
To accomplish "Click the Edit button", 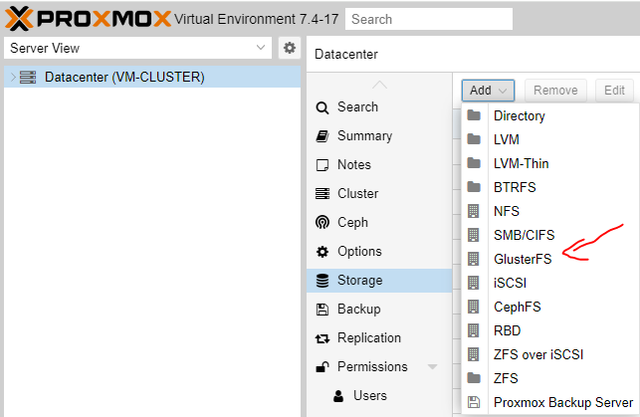I will click(614, 90).
